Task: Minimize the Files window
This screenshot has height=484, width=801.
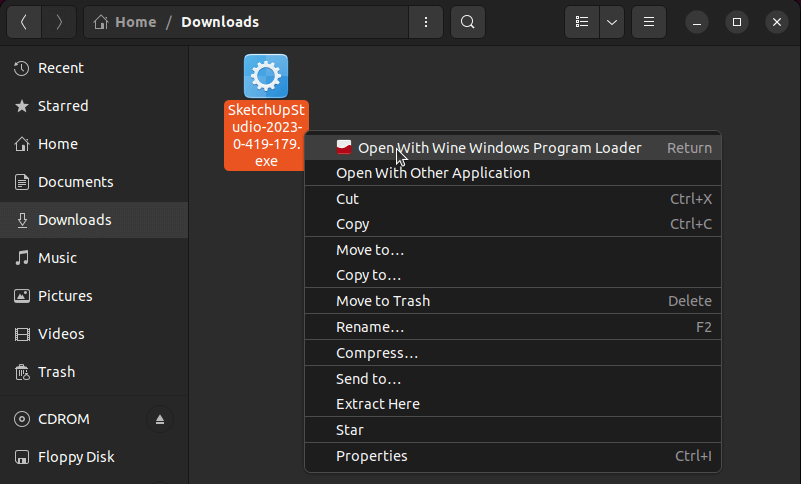Action: pyautogui.click(x=697, y=22)
